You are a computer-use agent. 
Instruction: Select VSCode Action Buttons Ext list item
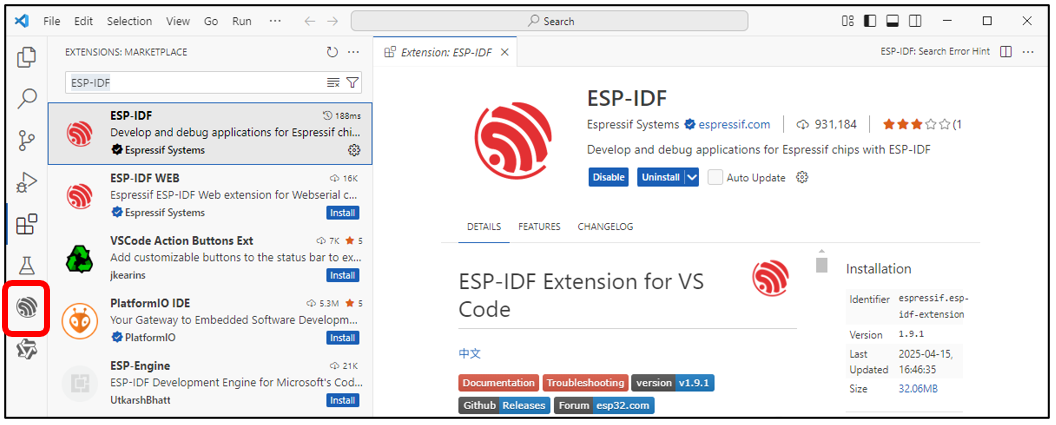tap(209, 259)
